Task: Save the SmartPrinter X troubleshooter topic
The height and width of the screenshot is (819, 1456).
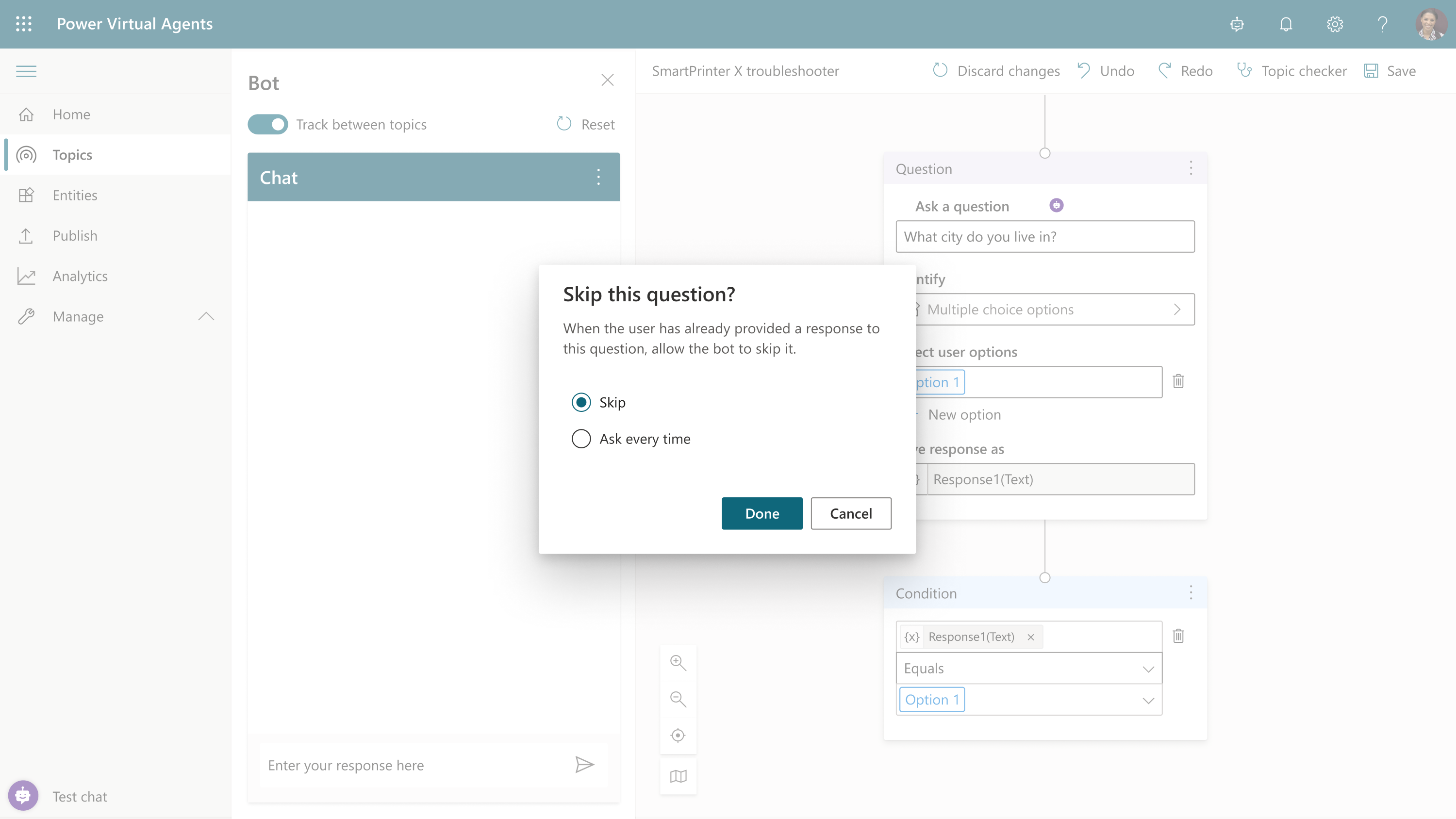Action: coord(1390,70)
